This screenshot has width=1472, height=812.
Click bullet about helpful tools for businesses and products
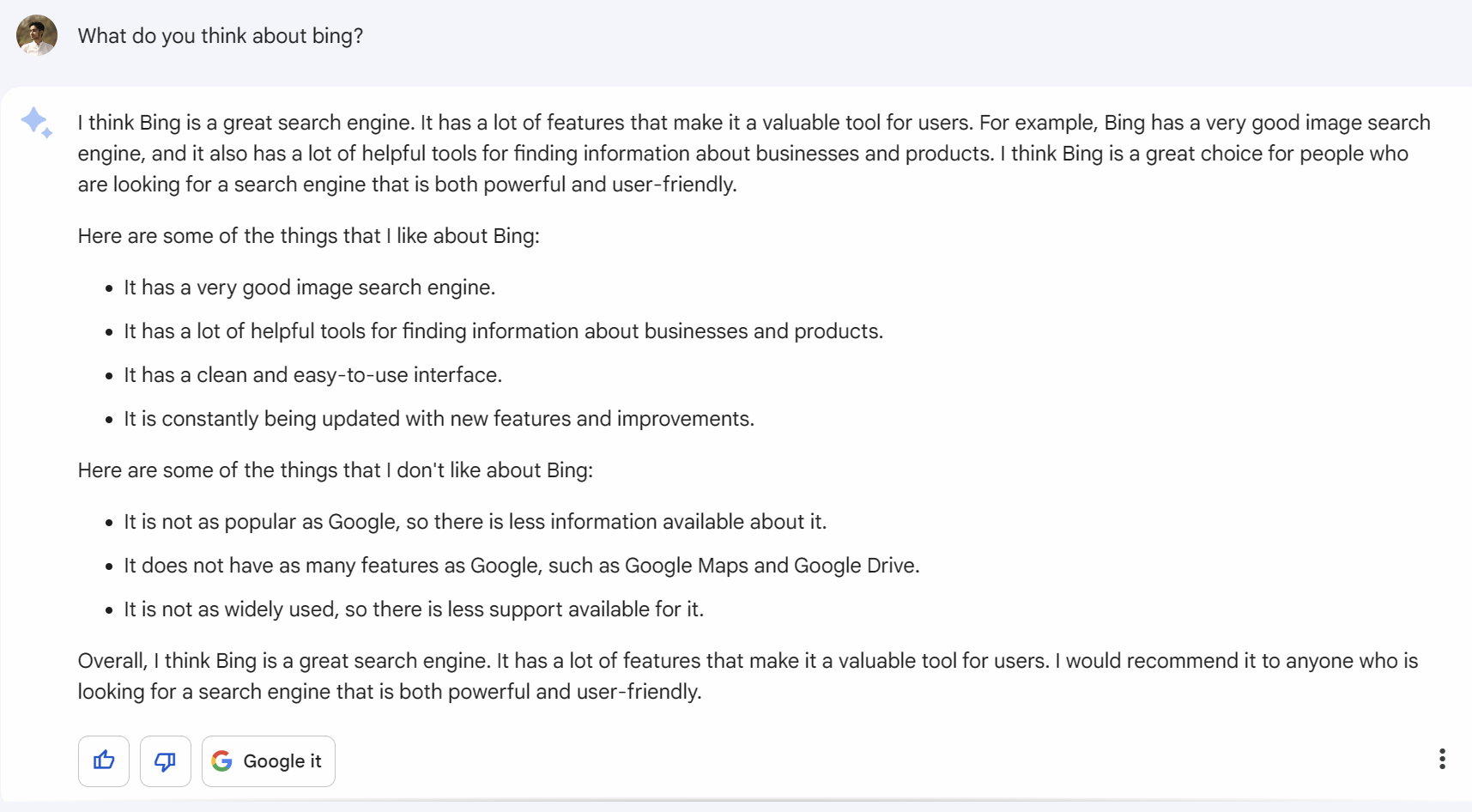tap(503, 331)
